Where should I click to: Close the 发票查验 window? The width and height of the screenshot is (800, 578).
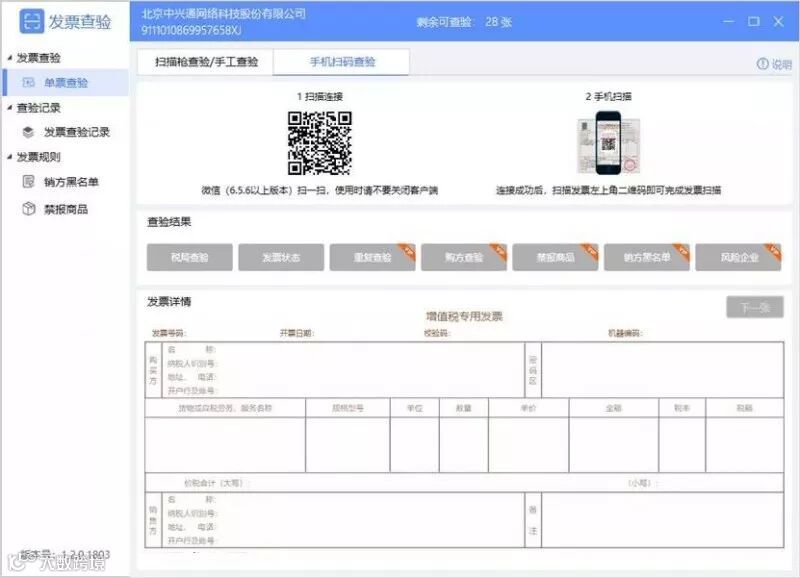point(778,21)
